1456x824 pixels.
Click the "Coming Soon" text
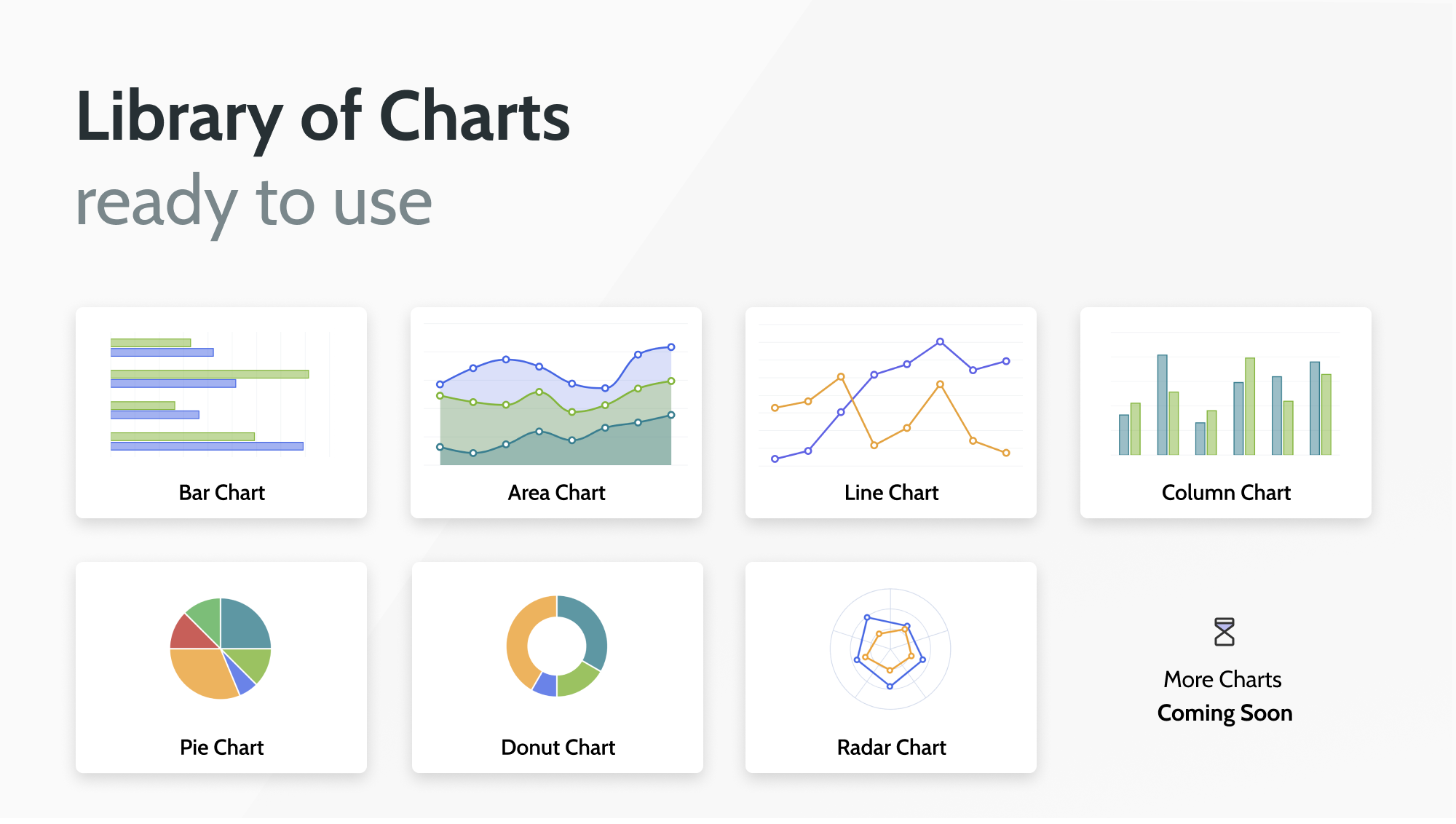tap(1225, 713)
